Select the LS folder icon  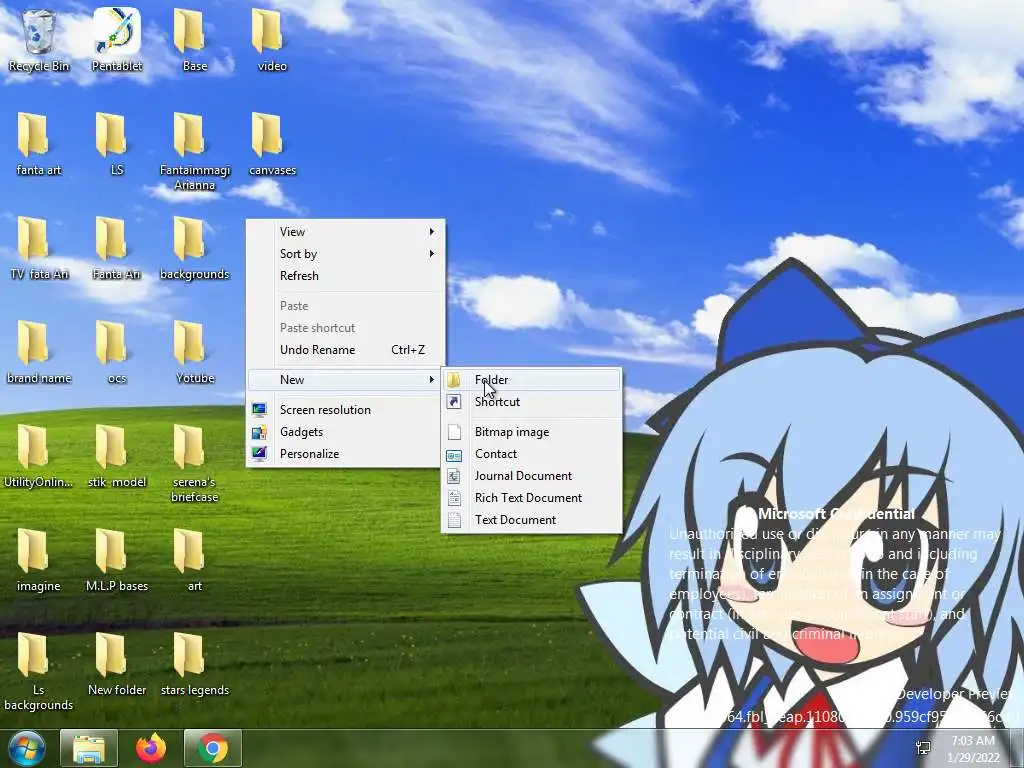(x=117, y=144)
